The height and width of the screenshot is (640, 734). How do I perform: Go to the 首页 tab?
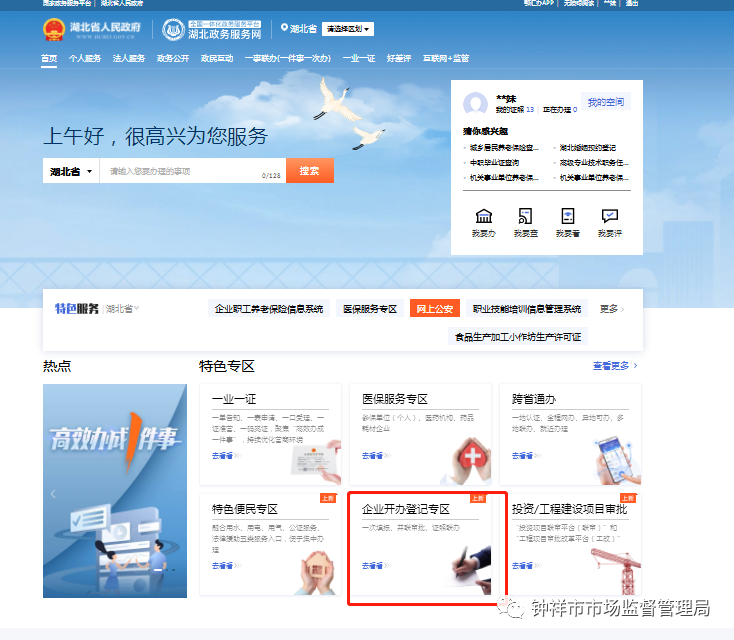[49, 58]
